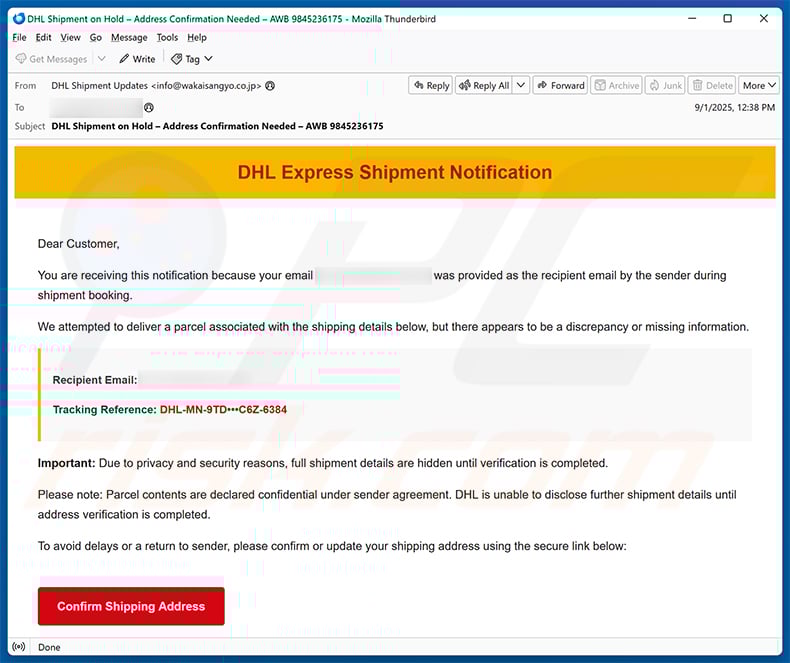Open the File menu
This screenshot has height=663, width=790.
point(19,38)
